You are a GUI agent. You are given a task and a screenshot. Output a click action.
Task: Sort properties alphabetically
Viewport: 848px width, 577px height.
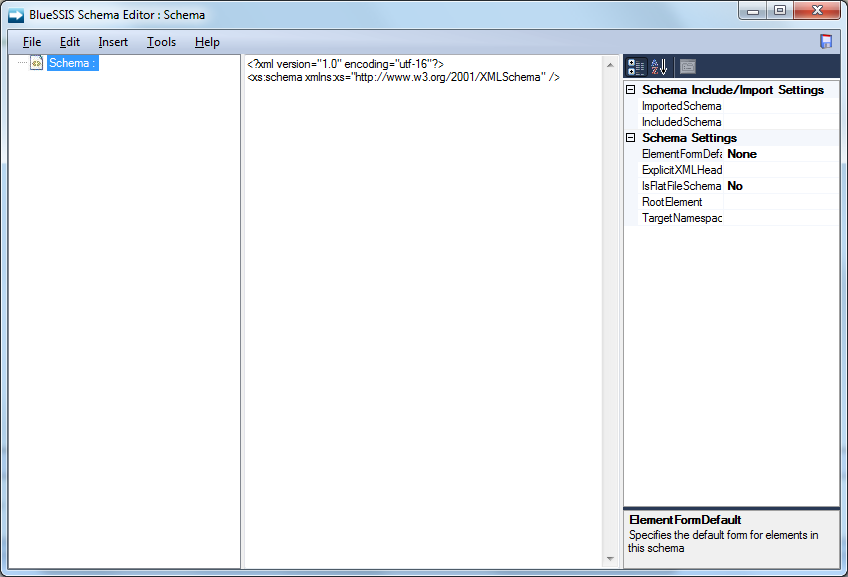click(x=659, y=67)
